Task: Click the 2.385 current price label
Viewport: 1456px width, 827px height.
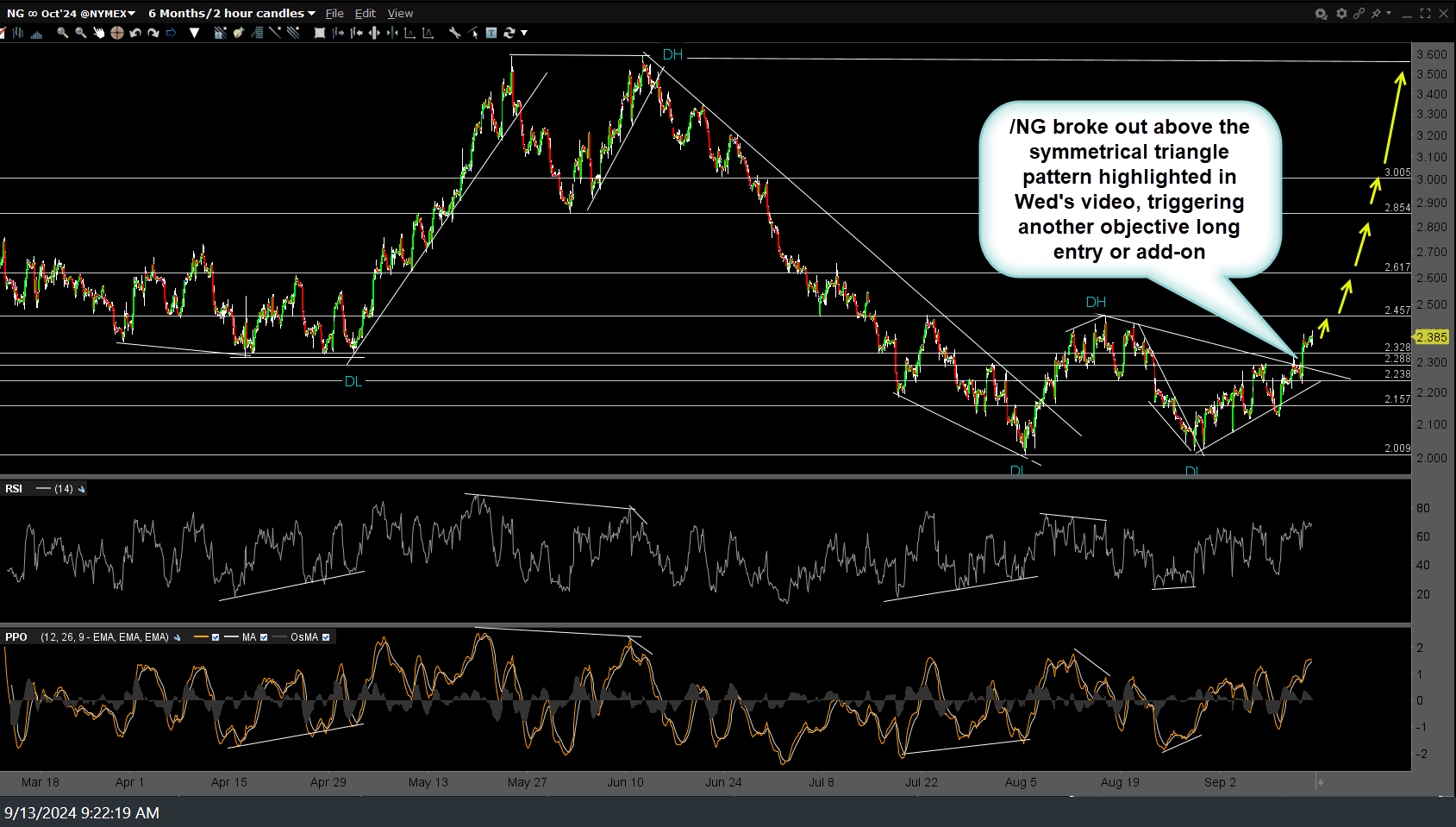Action: (x=1431, y=337)
